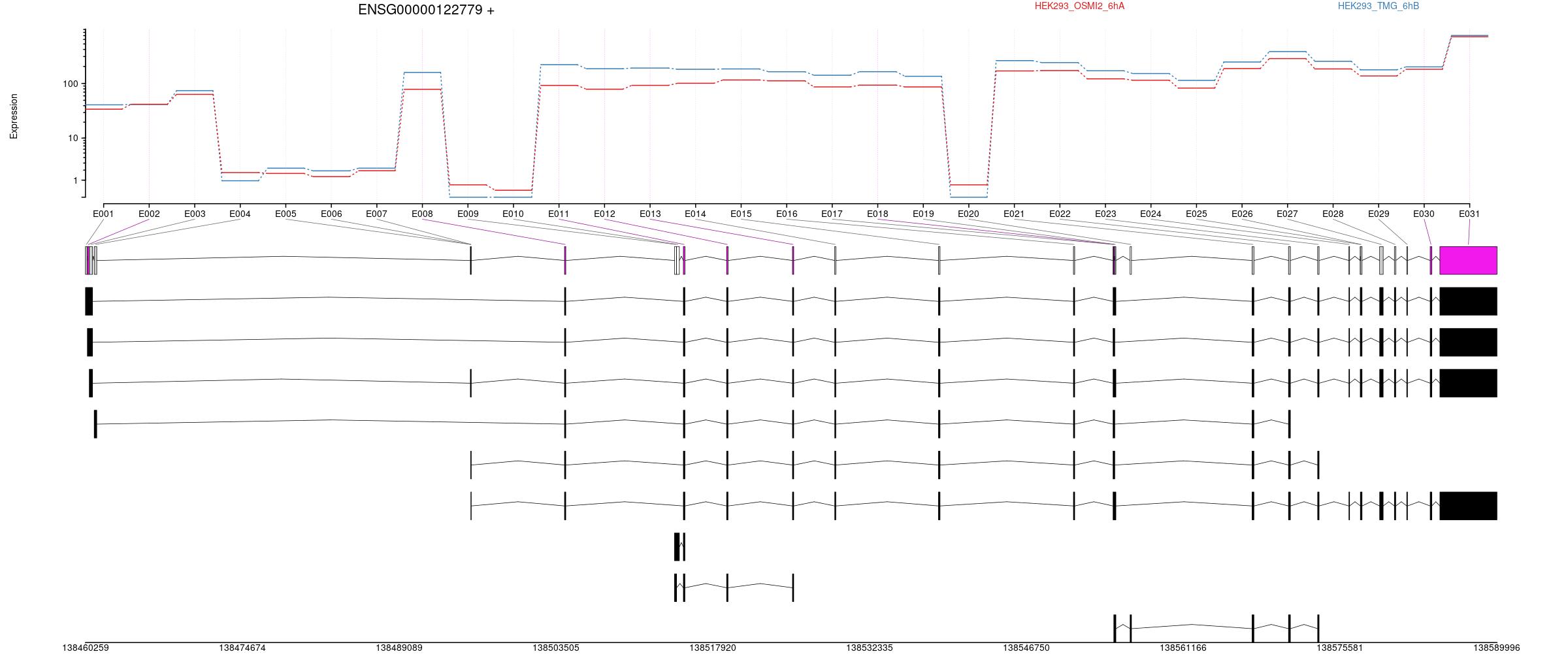Click exon label E014
Image resolution: width=1568 pixels, height=660 pixels.
pyautogui.click(x=695, y=214)
